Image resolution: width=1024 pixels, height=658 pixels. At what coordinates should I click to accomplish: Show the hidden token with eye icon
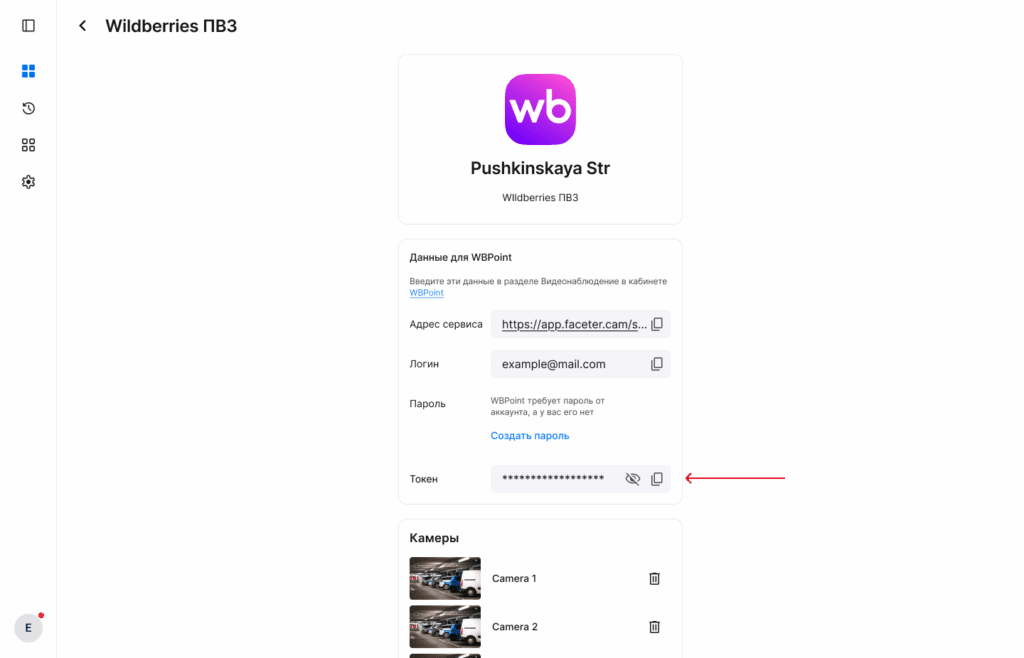pyautogui.click(x=632, y=479)
